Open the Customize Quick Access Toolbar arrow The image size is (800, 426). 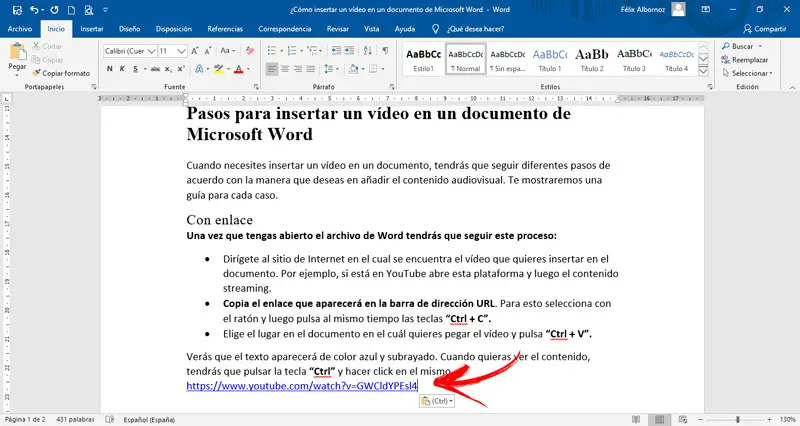click(106, 10)
